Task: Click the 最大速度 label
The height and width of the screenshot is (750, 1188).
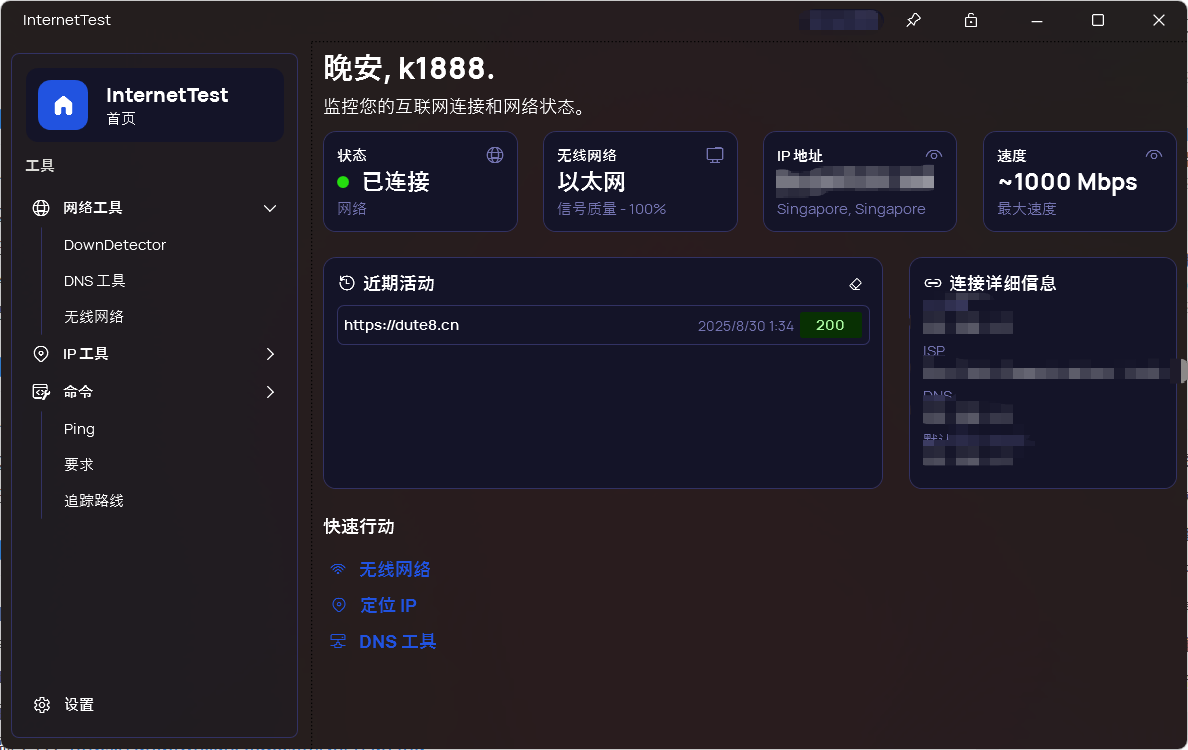Action: [1027, 209]
